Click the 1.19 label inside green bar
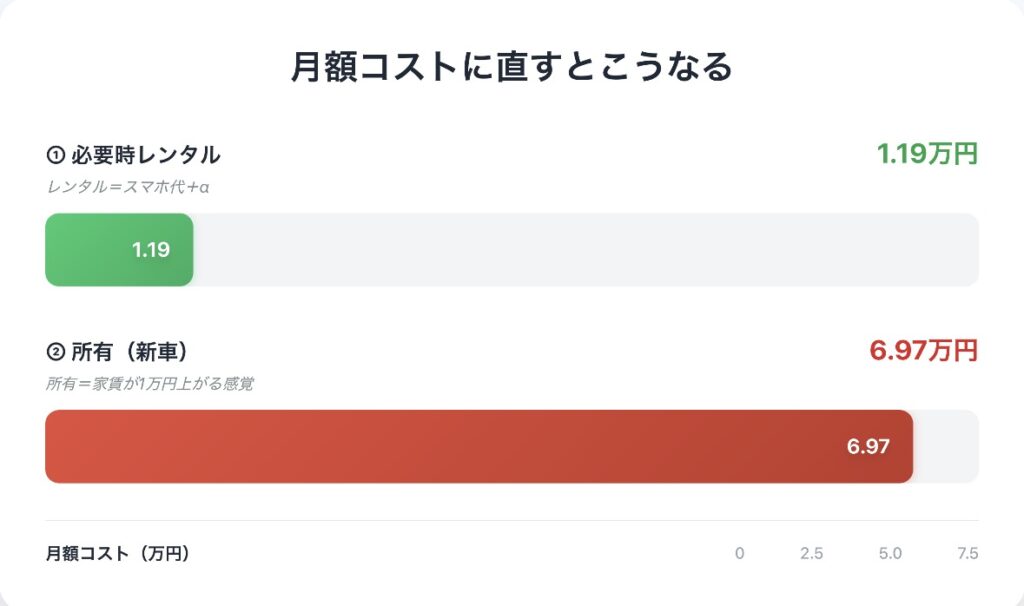 [151, 250]
